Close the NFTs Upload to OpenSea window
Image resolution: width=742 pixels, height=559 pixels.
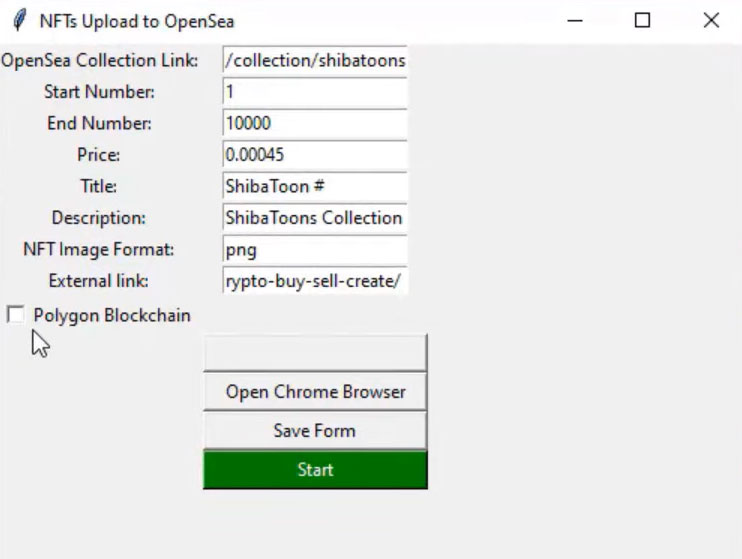click(x=711, y=21)
